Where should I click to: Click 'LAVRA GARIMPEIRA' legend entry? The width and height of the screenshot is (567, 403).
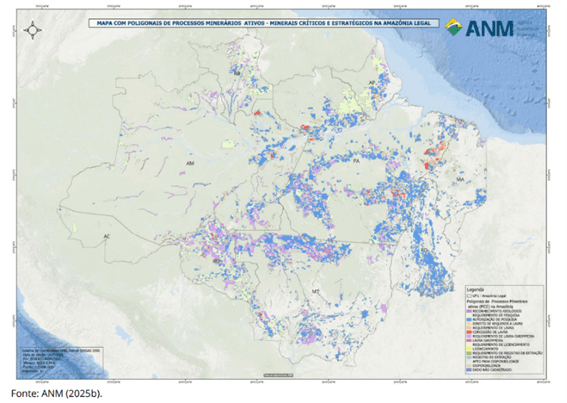[488, 340]
